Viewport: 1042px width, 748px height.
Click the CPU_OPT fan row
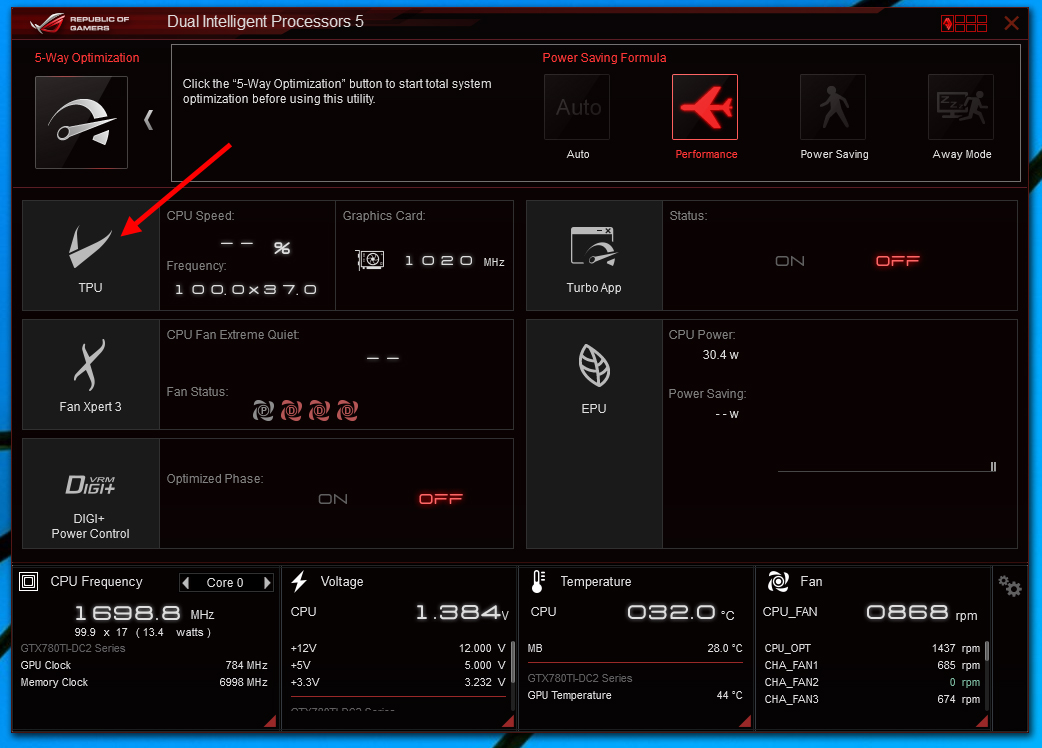872,648
